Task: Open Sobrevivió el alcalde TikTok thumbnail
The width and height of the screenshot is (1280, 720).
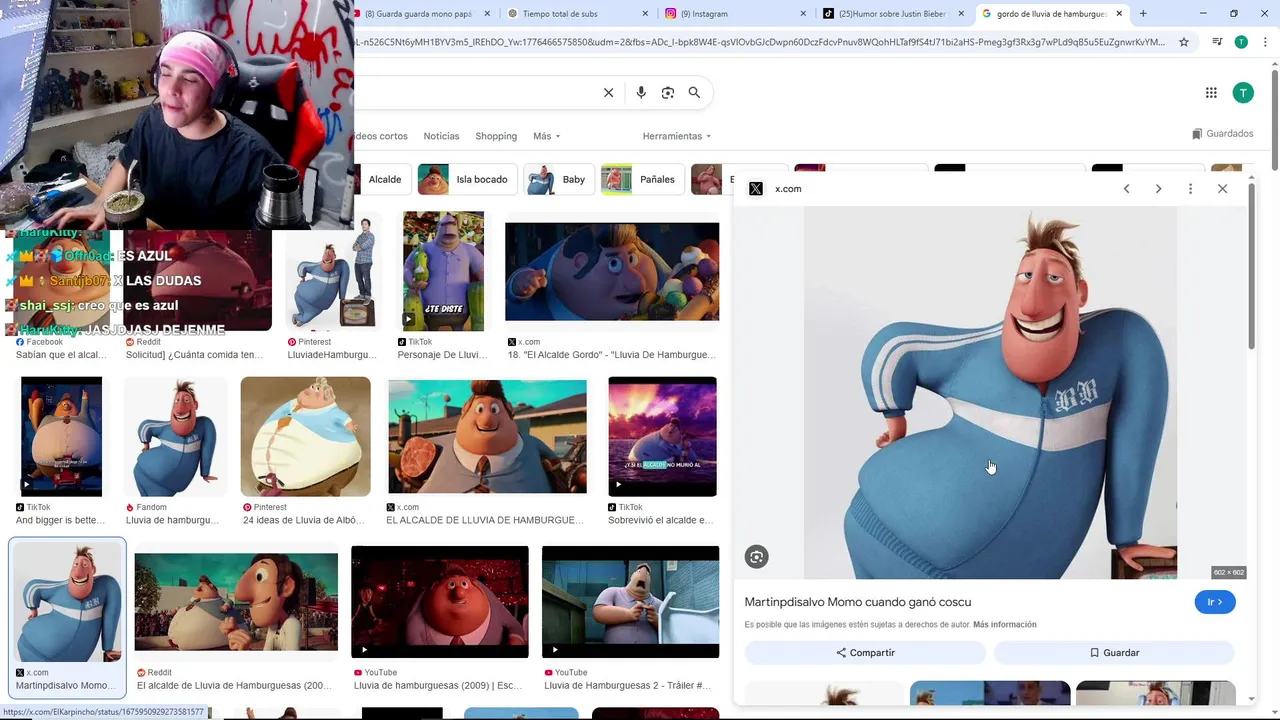Action: [x=662, y=436]
